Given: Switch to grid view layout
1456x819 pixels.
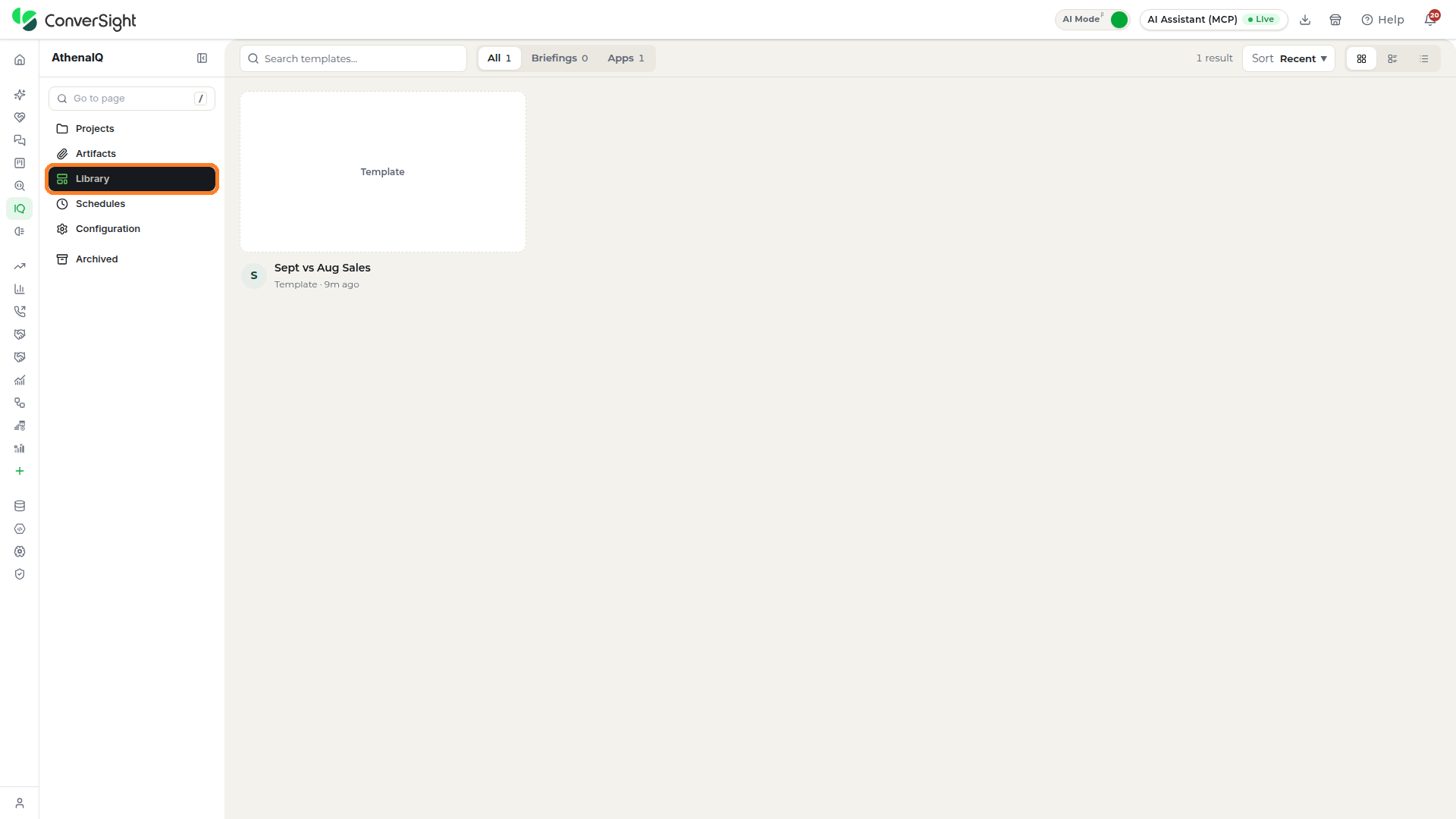Looking at the screenshot, I should tap(1362, 58).
